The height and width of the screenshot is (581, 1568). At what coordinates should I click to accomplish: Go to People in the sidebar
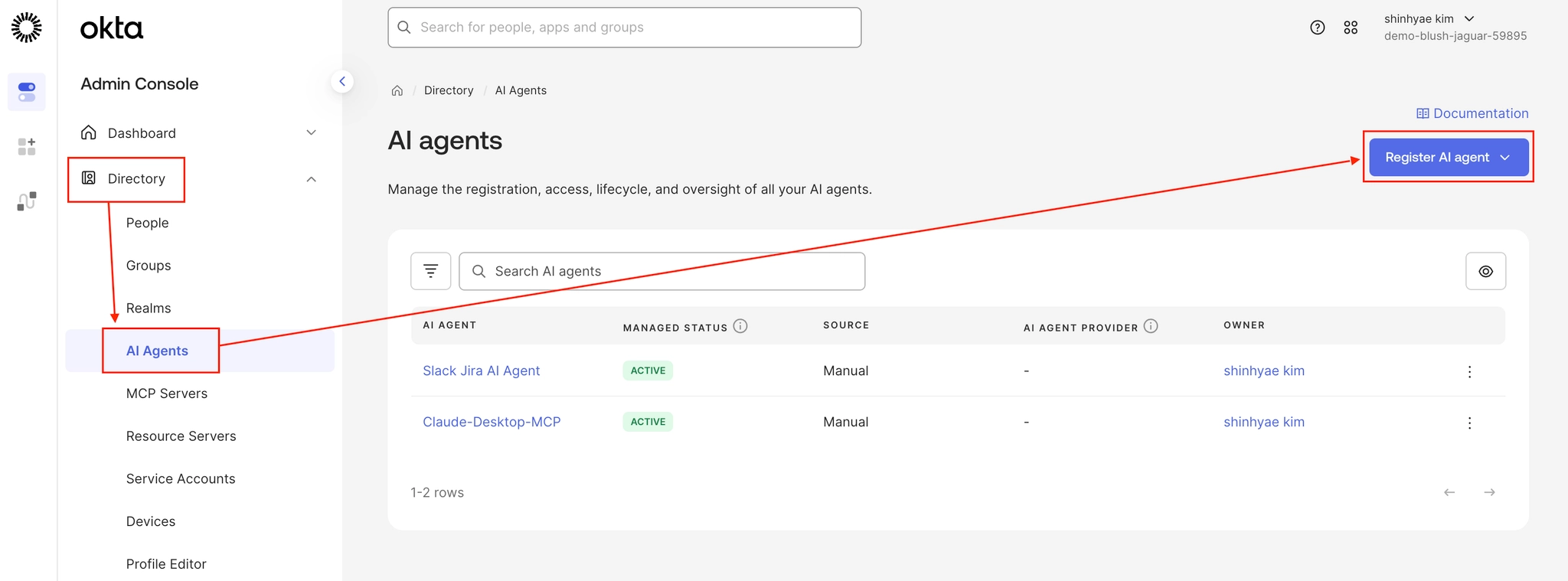(148, 223)
